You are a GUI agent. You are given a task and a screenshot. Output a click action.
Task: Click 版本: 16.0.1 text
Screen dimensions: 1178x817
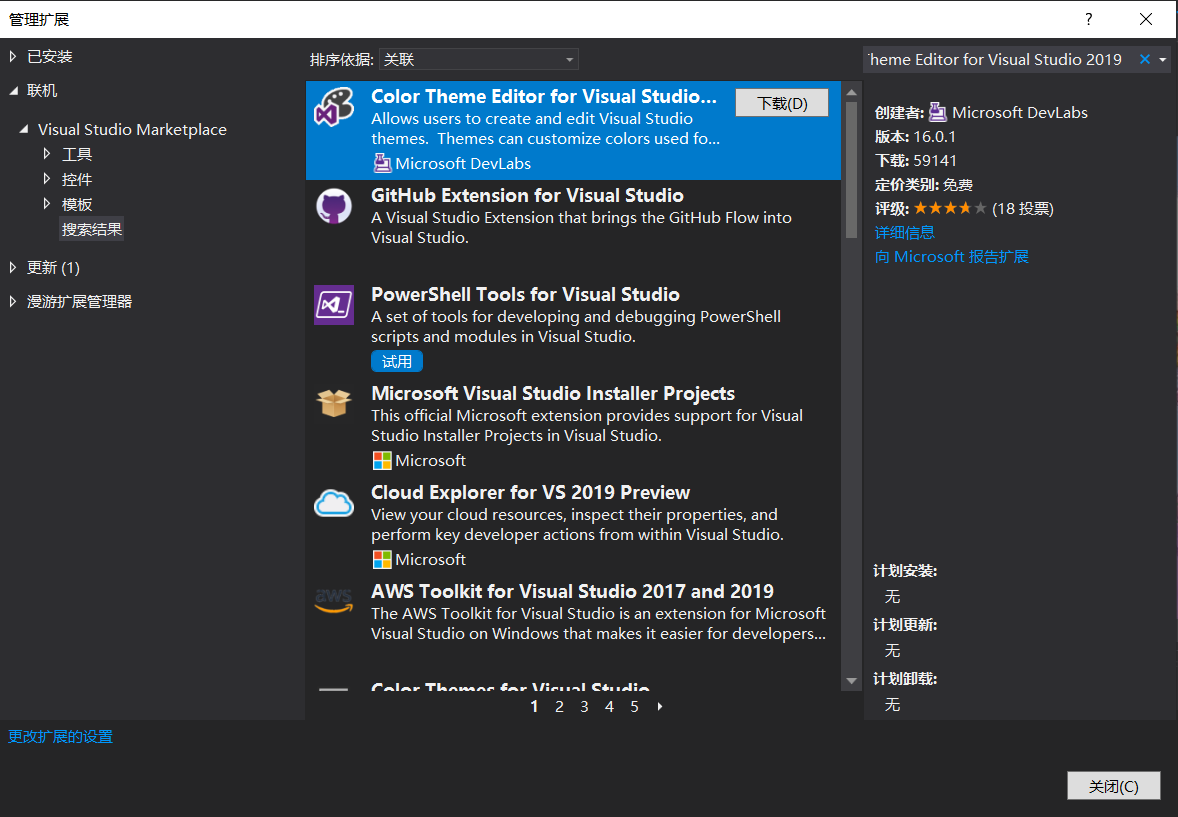click(915, 137)
